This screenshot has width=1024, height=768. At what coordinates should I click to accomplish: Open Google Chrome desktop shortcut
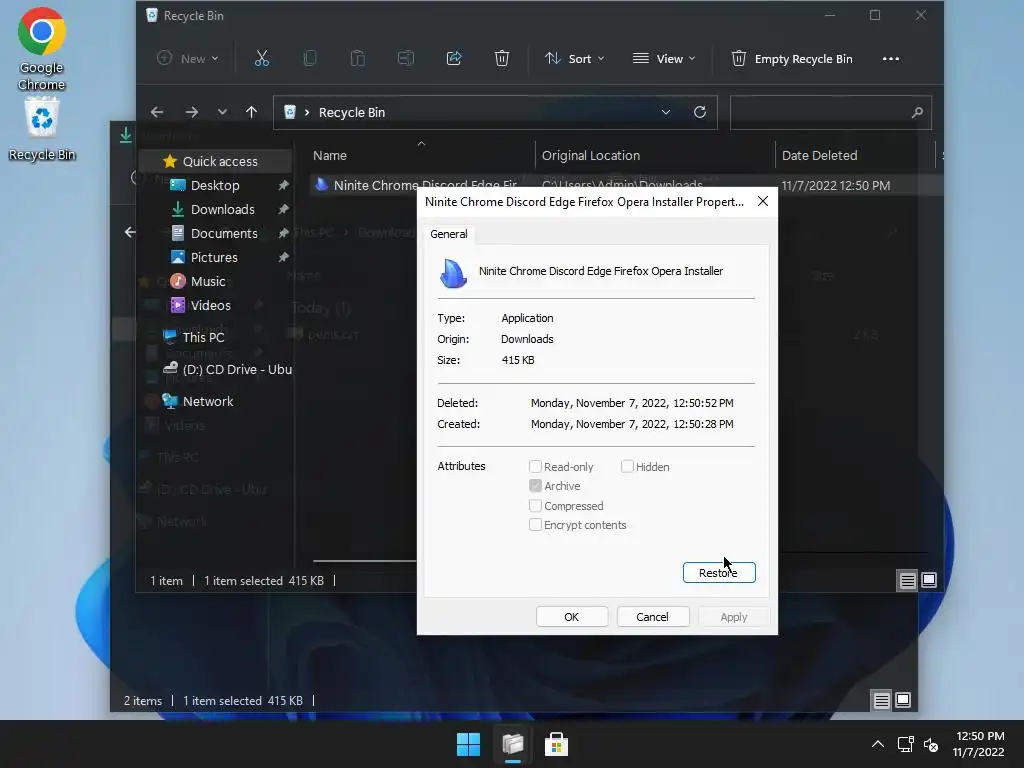pyautogui.click(x=42, y=49)
